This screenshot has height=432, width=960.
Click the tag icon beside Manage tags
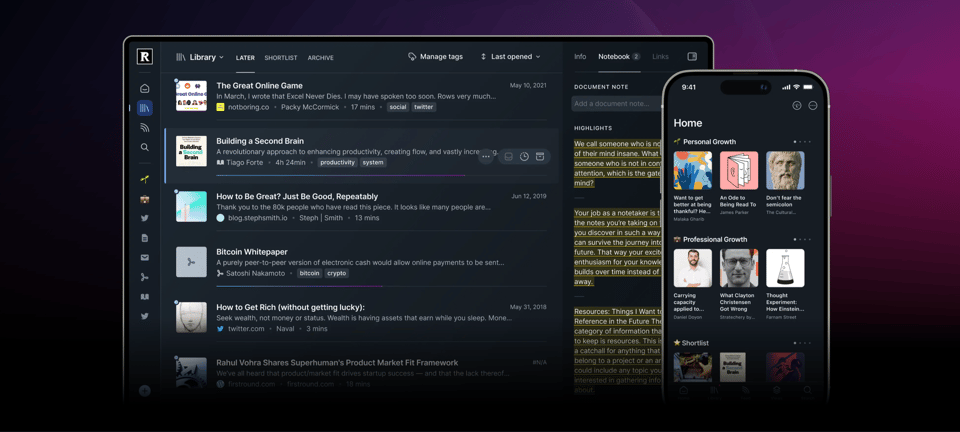412,56
